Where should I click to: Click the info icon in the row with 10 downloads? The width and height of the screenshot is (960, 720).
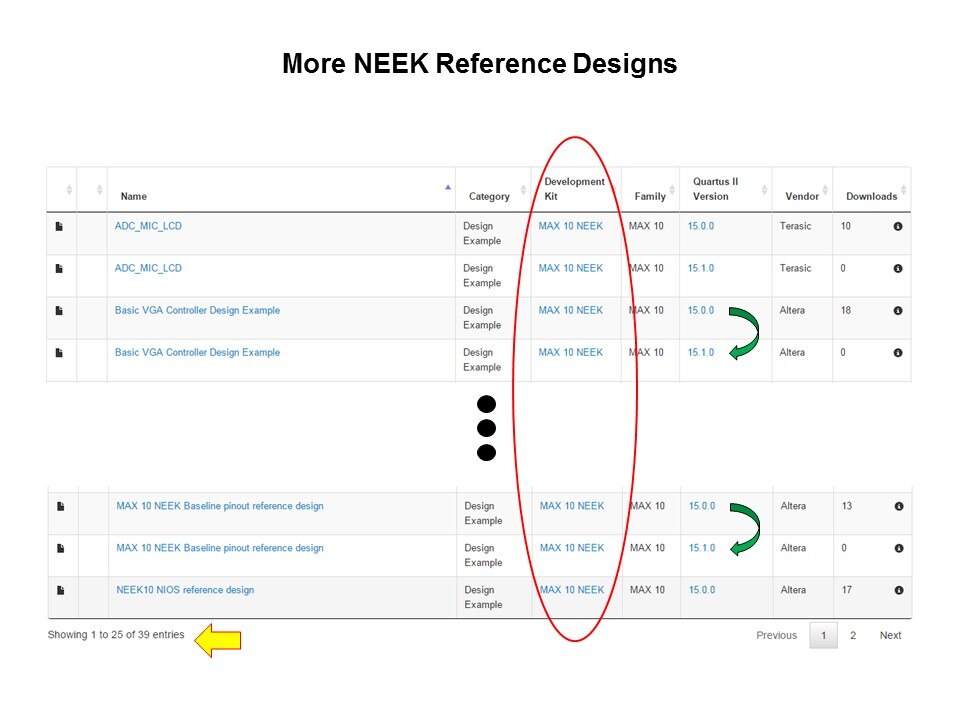[x=897, y=227]
